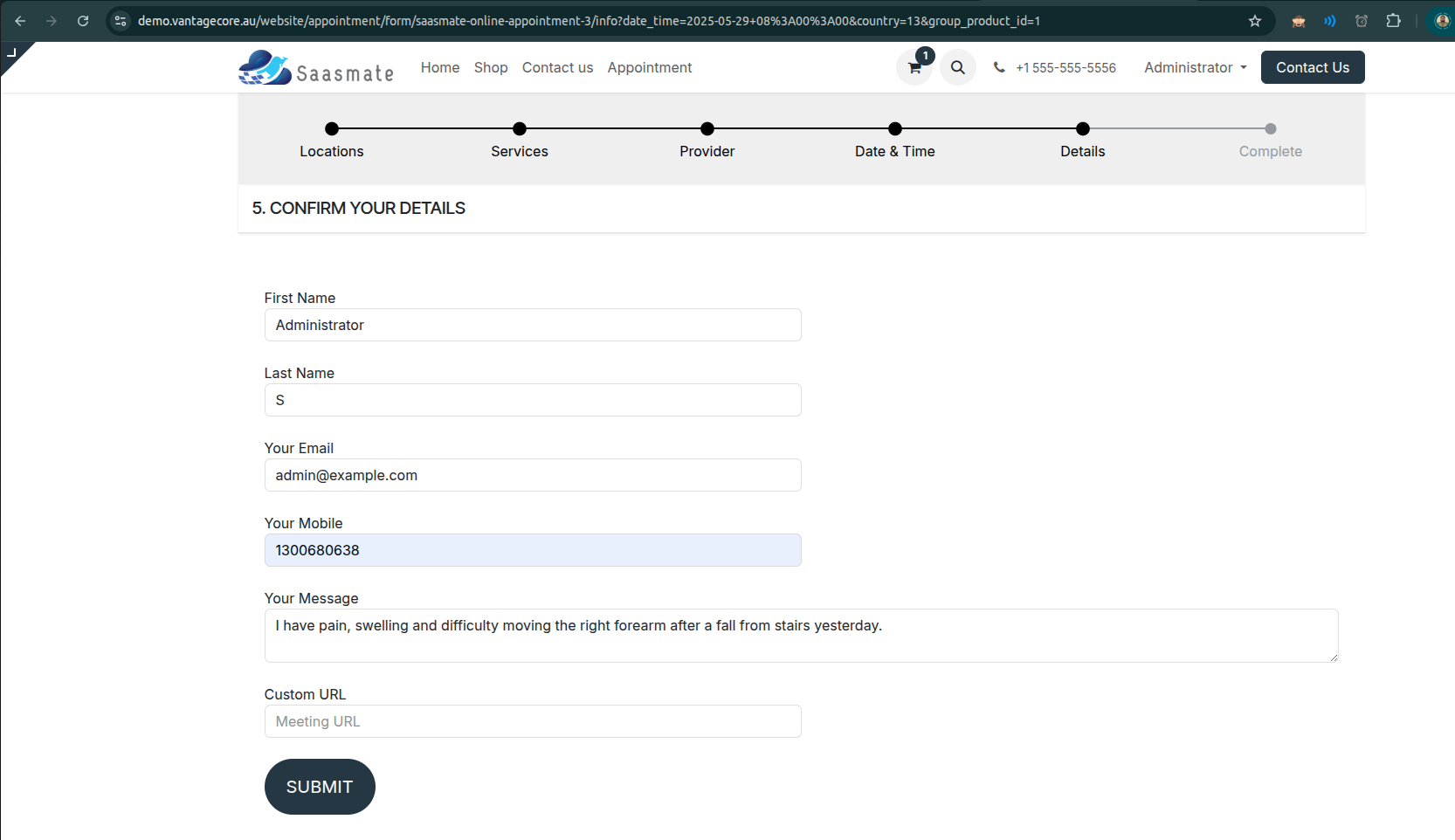
Task: Bookmark this page with the star icon
Action: click(1254, 21)
